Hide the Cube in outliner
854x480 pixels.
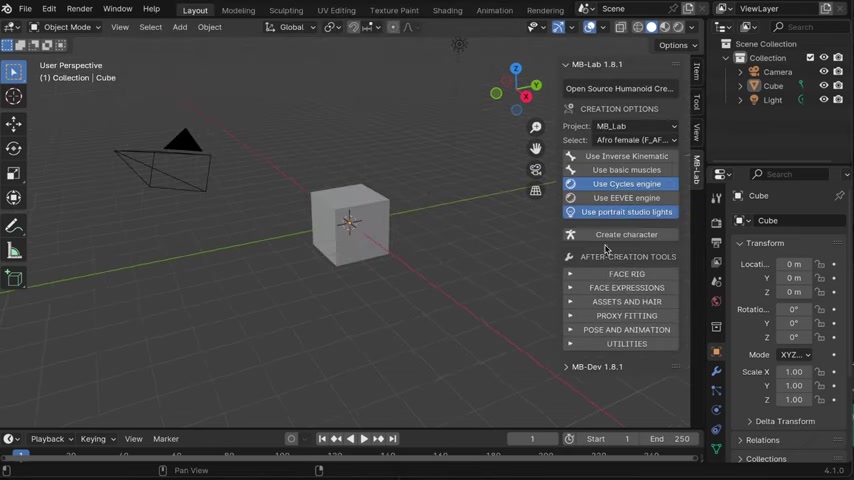(x=824, y=86)
